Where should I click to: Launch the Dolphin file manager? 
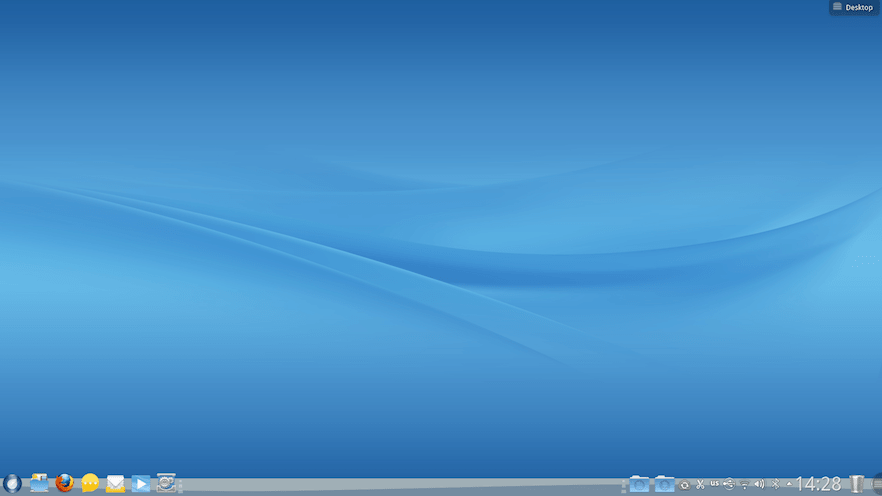pos(40,484)
